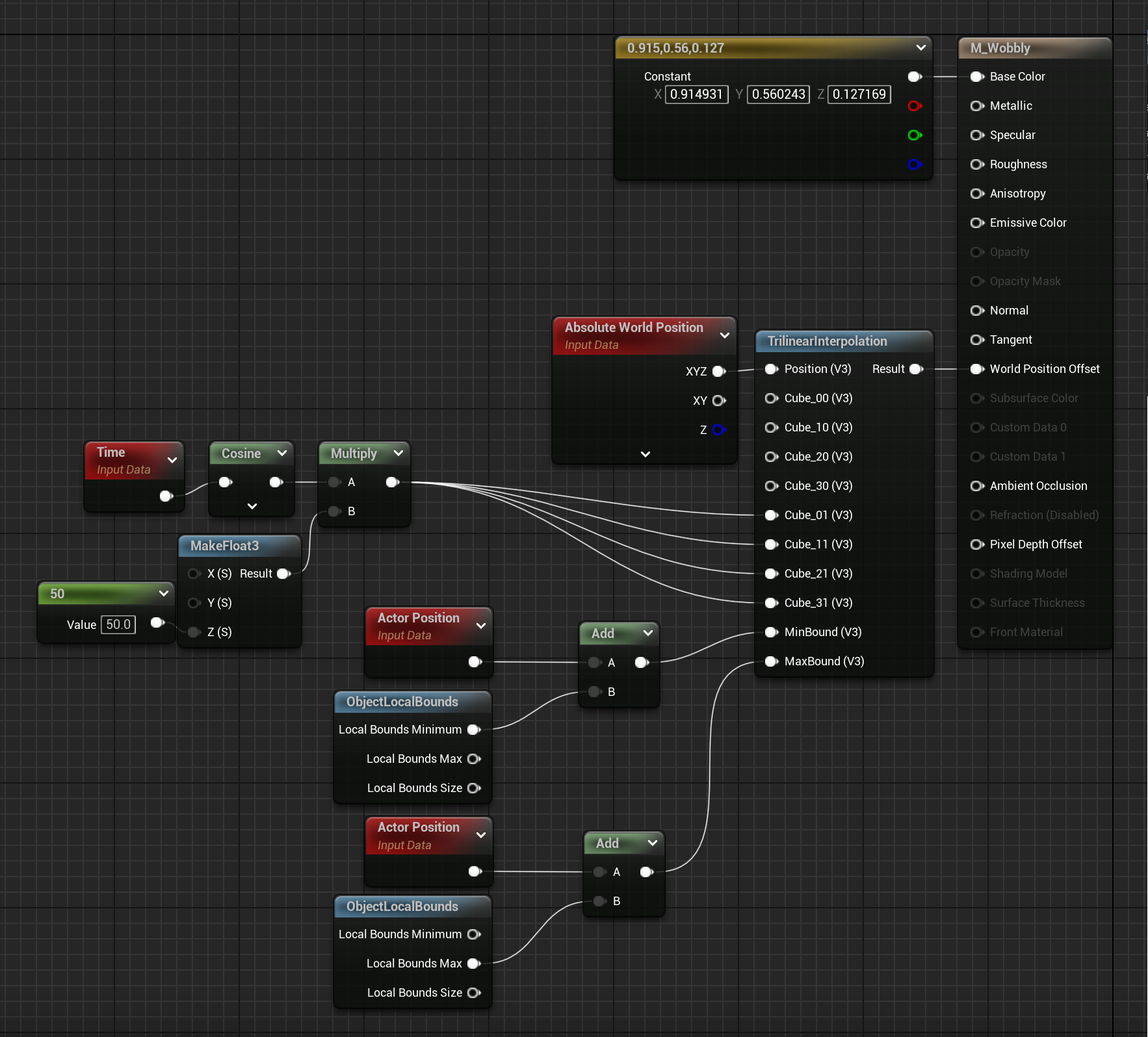Click the Cube_30 (V3) input pin

point(772,486)
